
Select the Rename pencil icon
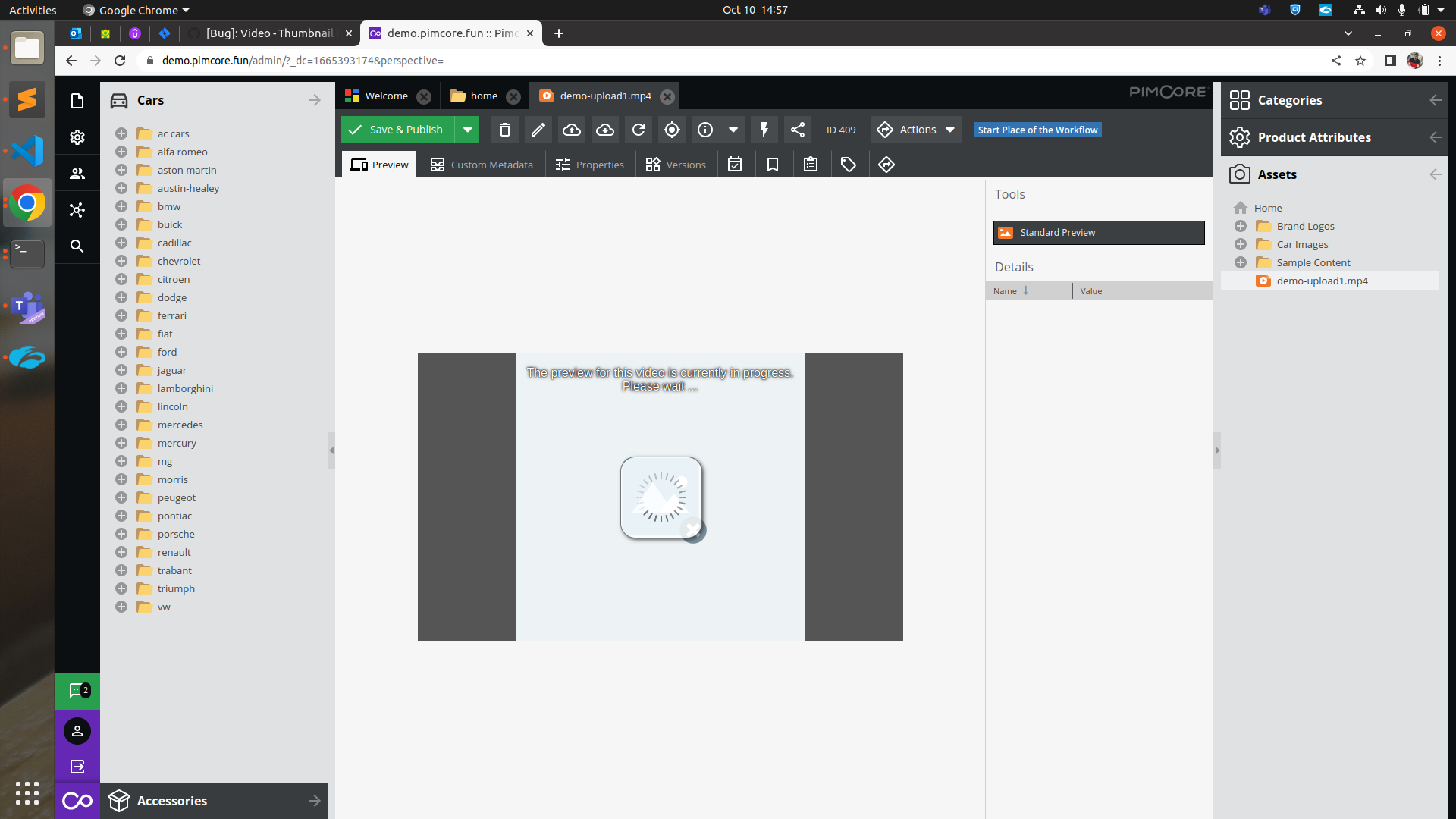click(x=538, y=130)
